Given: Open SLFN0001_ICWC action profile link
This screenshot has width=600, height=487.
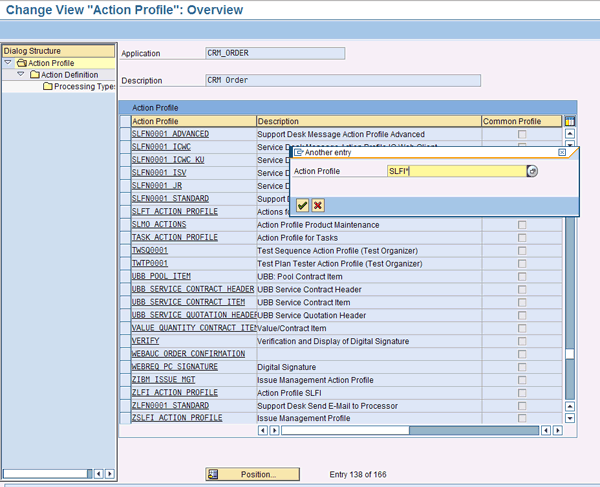Looking at the screenshot, I should (x=161, y=147).
